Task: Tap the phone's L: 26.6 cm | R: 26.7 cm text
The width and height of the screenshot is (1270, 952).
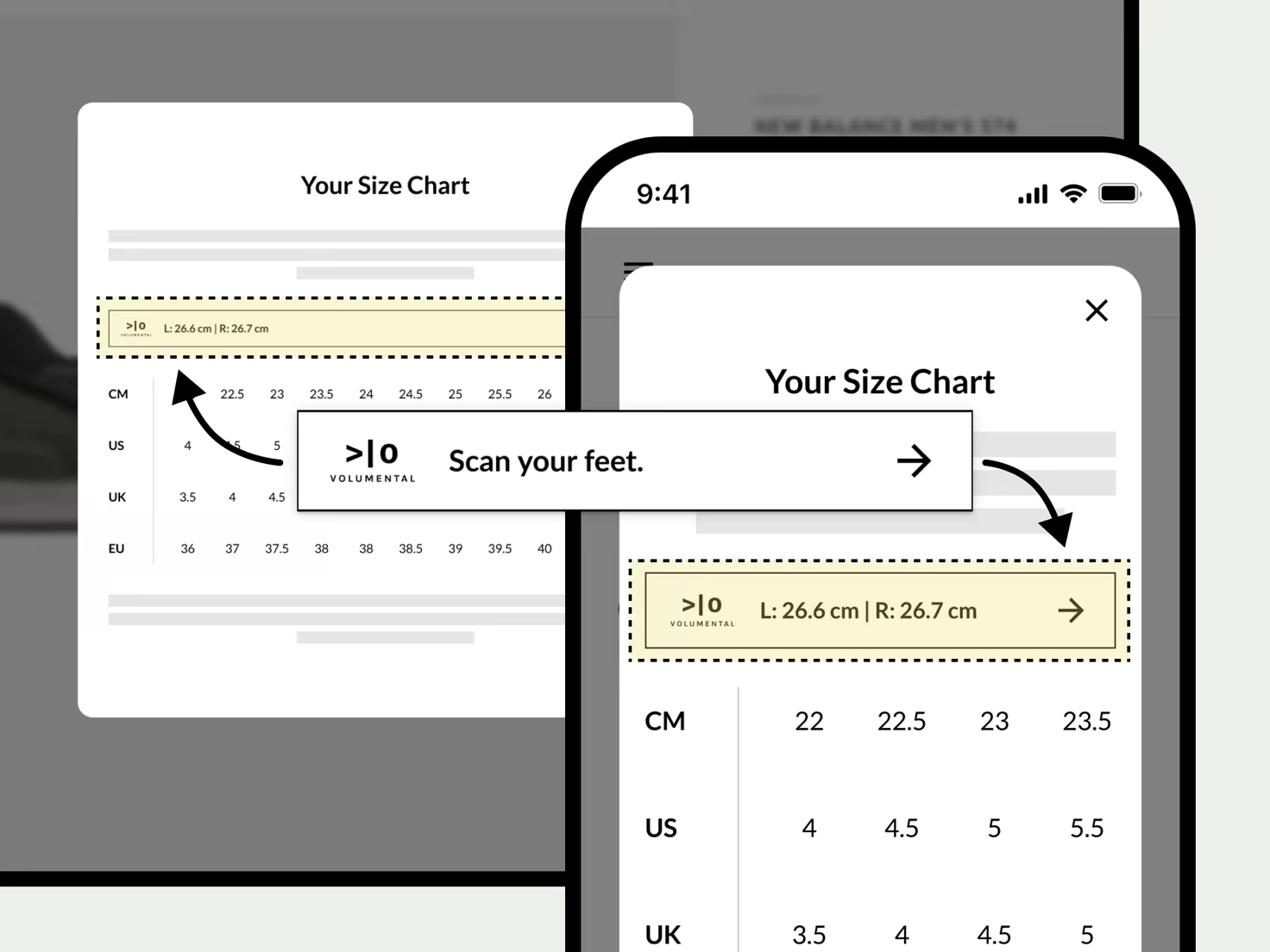Action: 868,611
